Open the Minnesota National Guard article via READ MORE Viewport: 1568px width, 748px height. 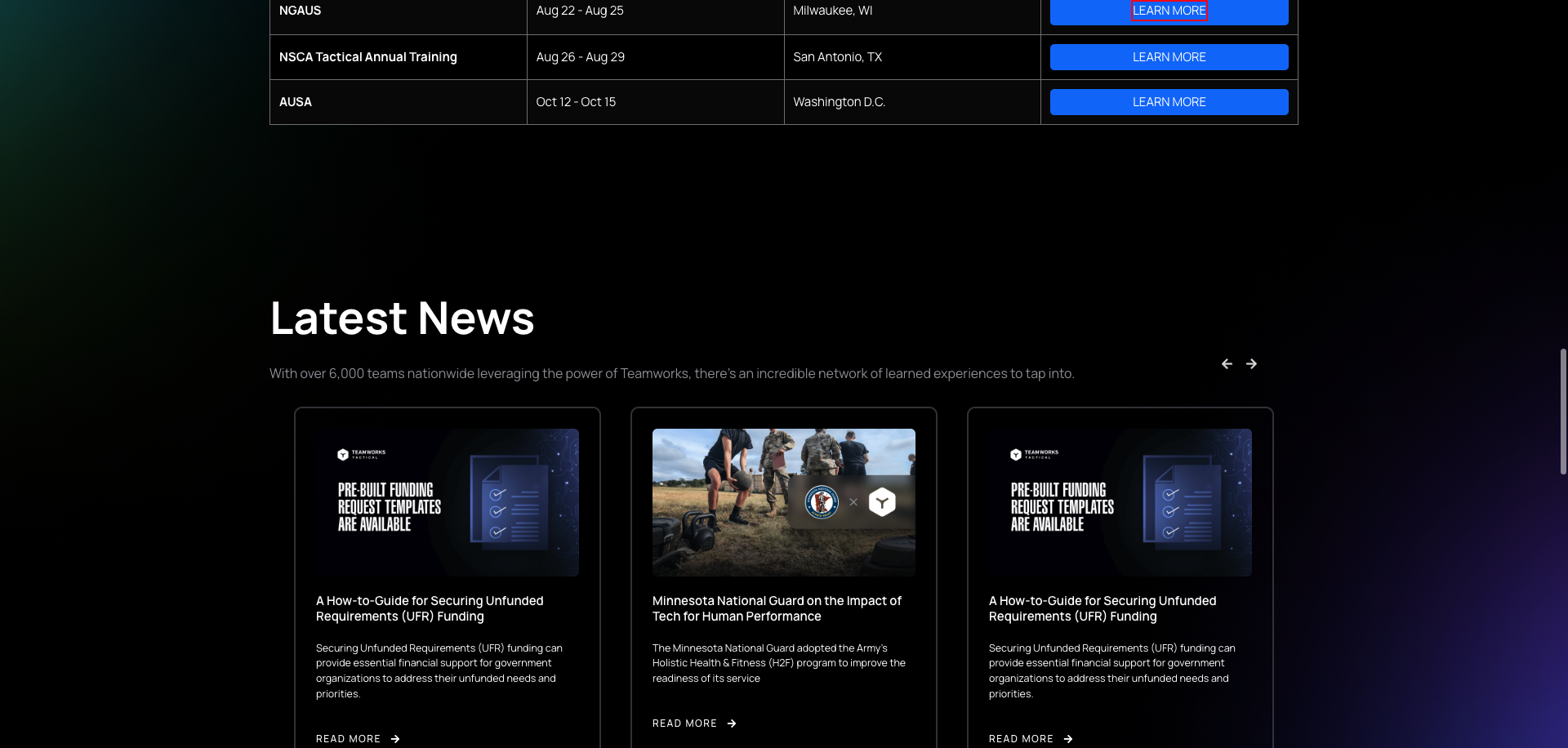point(684,723)
